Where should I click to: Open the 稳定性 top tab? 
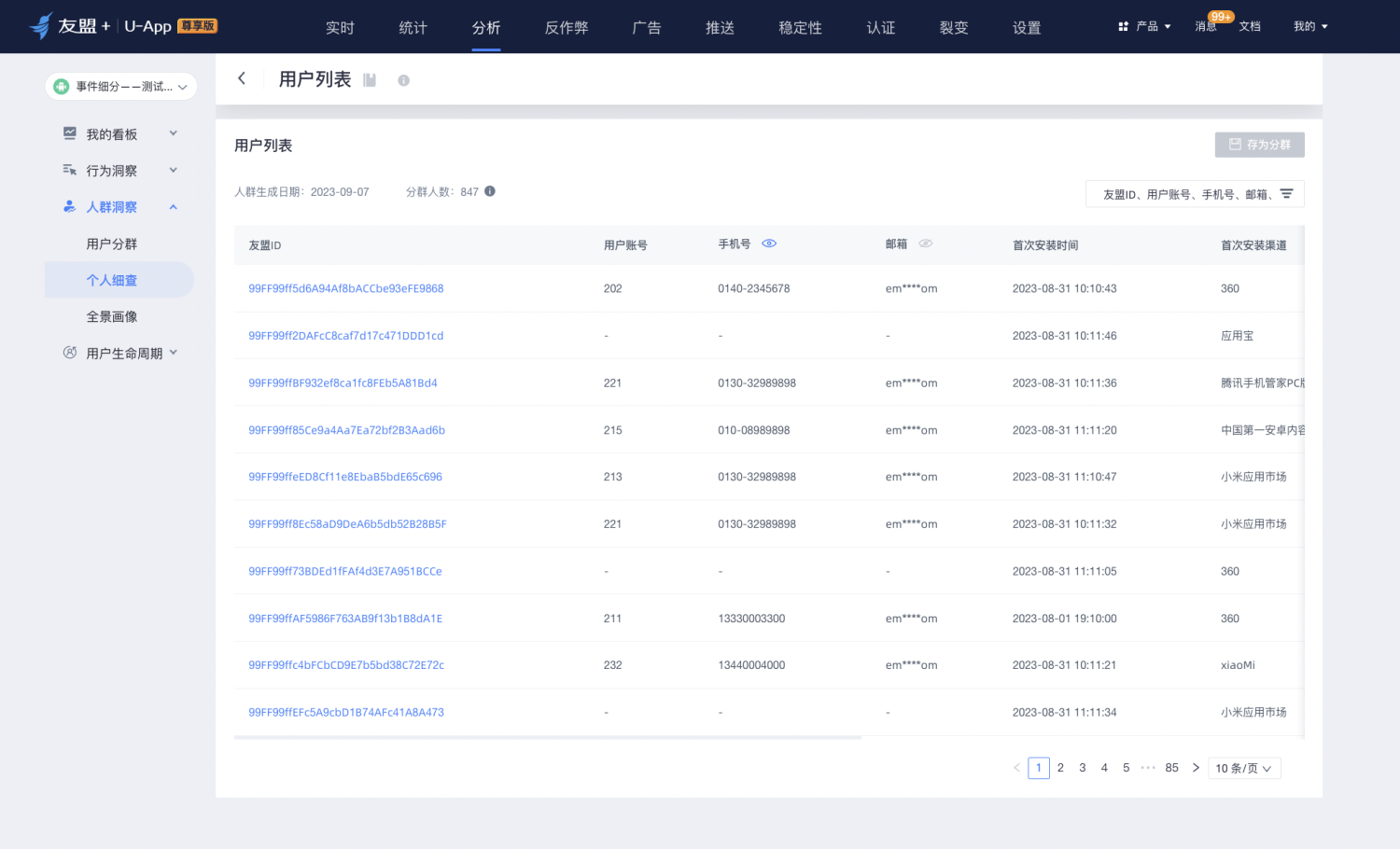tap(800, 28)
